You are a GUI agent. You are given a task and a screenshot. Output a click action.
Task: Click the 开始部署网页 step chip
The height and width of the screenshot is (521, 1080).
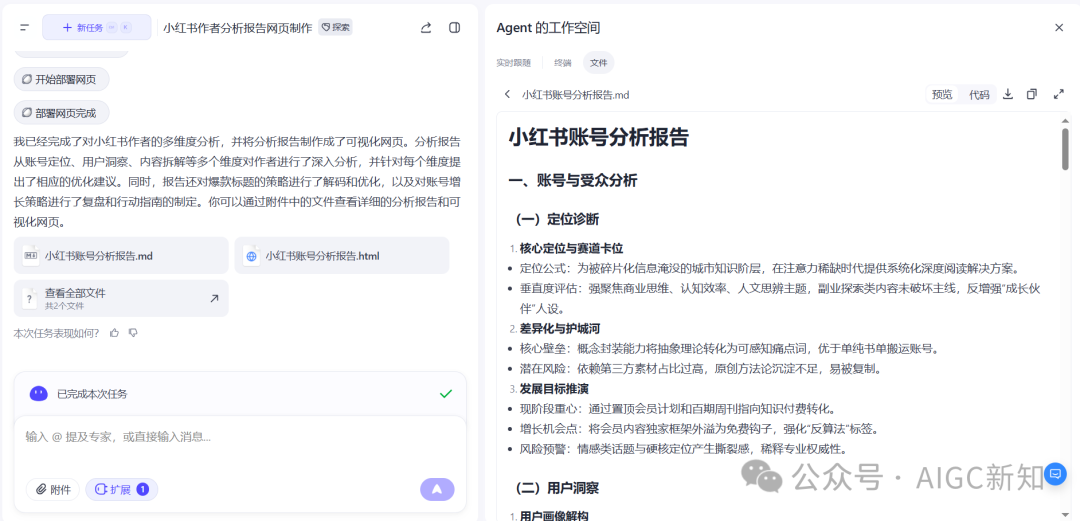coord(61,79)
